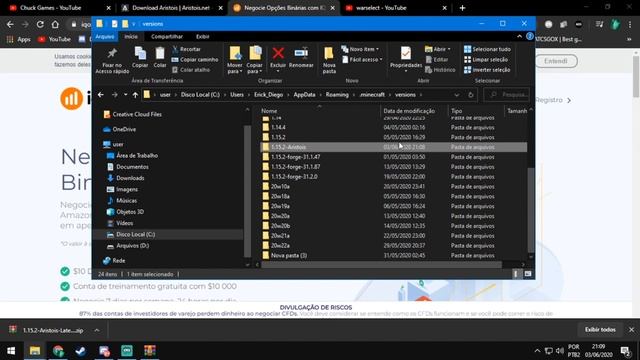Click the file list horizontal scrollbar
Screen dimensions: 640x360
pos(382,264)
